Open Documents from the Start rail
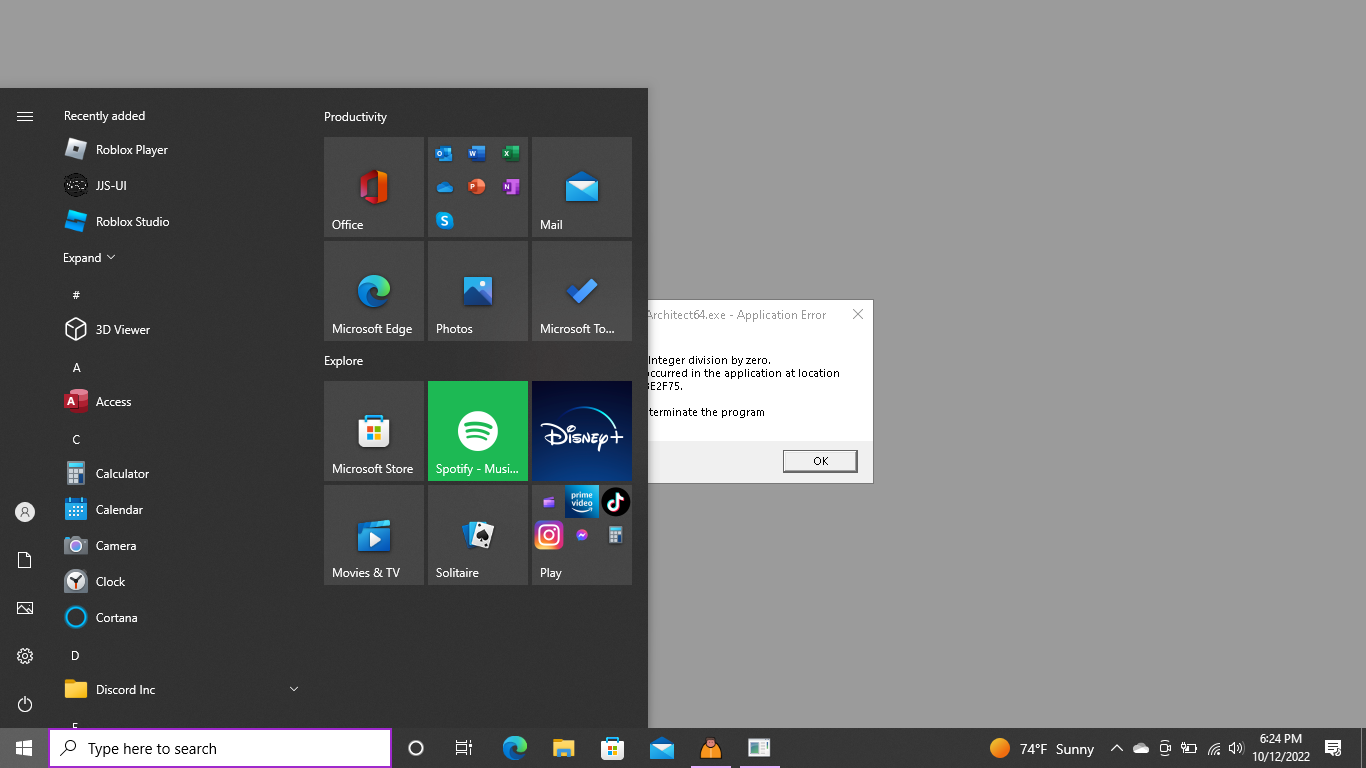 click(25, 560)
